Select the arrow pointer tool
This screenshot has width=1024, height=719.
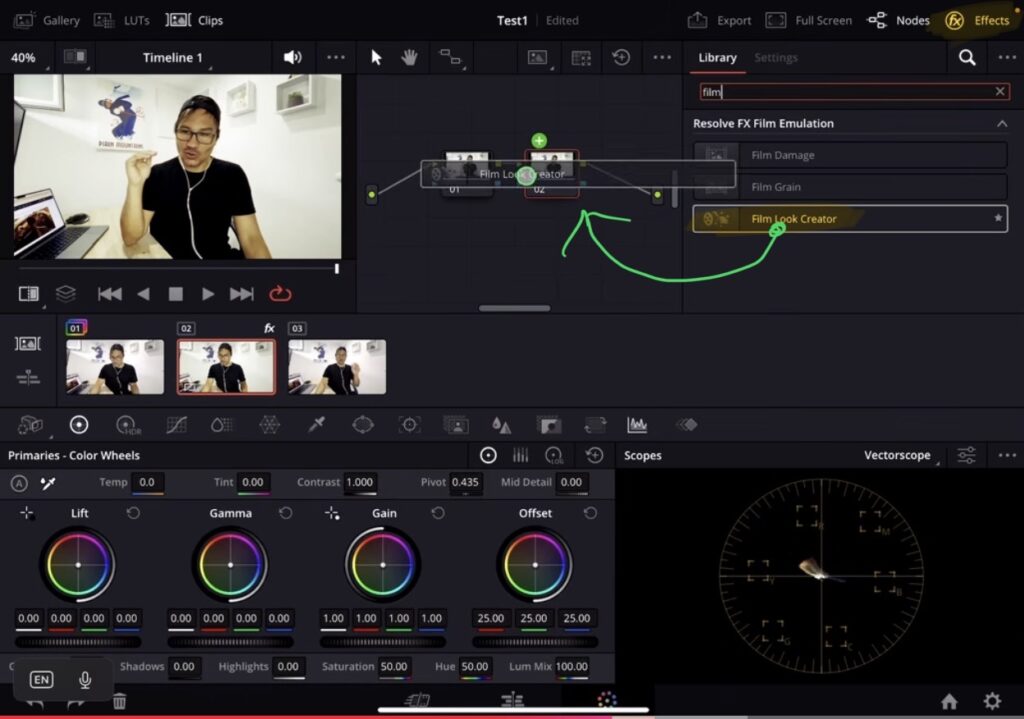pyautogui.click(x=376, y=57)
